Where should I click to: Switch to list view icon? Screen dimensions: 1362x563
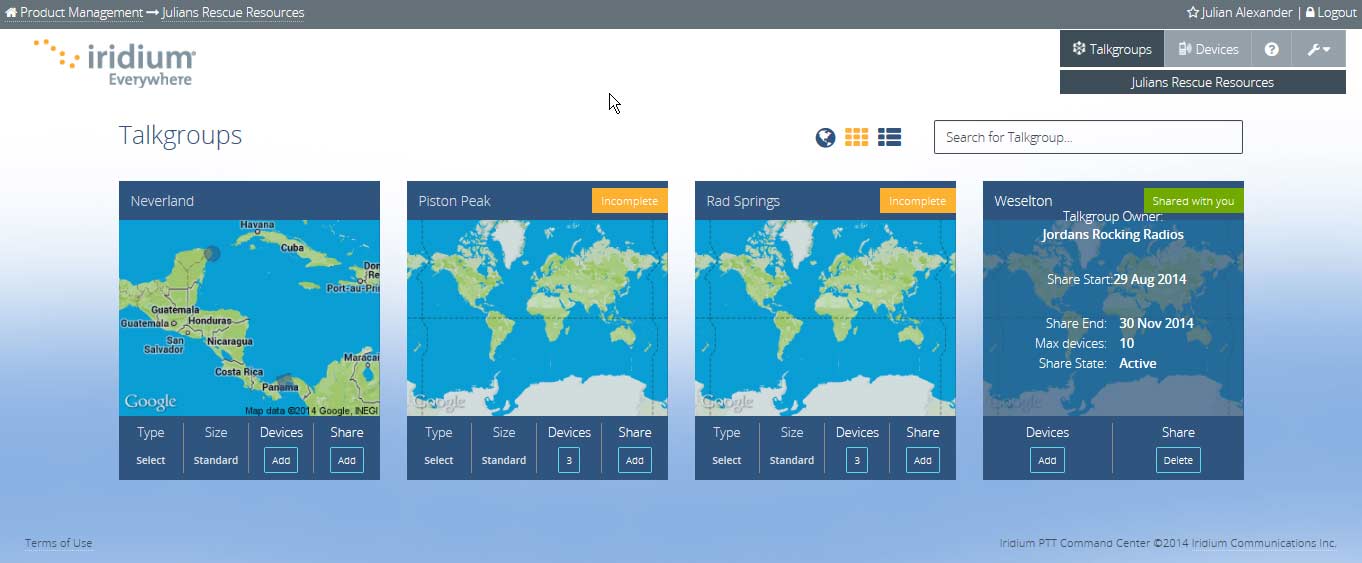click(889, 137)
